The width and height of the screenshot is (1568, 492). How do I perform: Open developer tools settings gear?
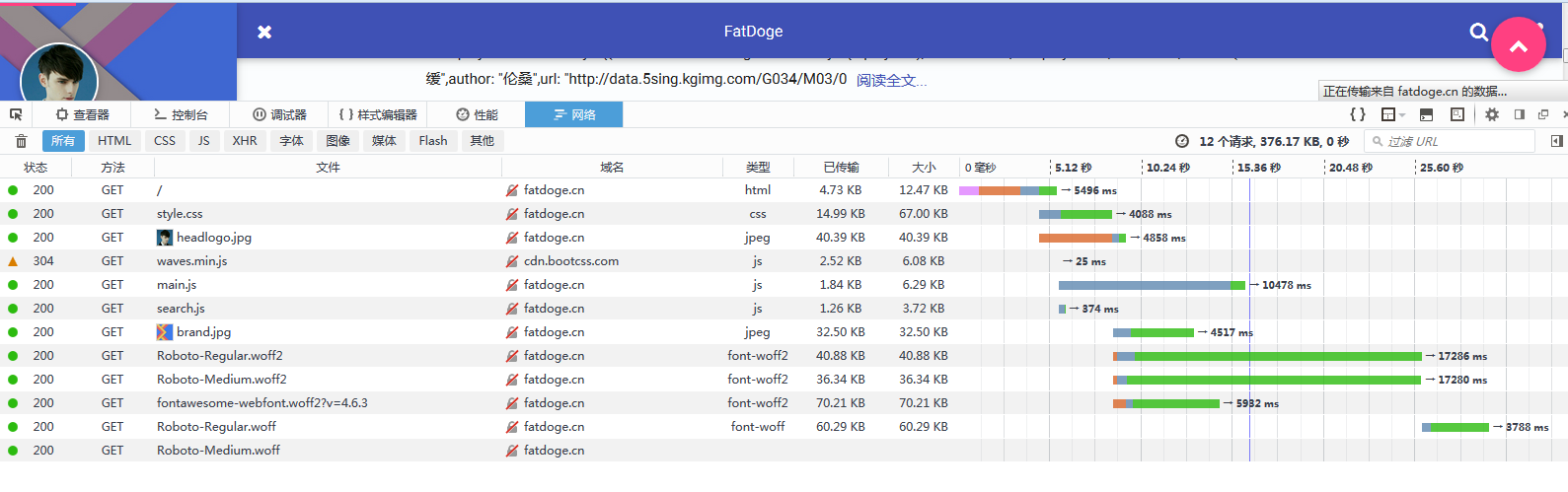[1492, 115]
